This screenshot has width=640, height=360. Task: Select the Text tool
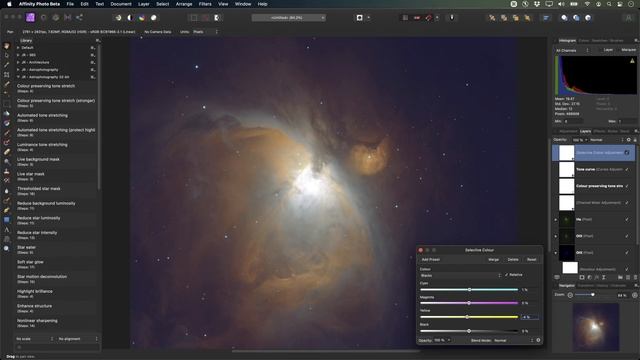tap(7, 229)
